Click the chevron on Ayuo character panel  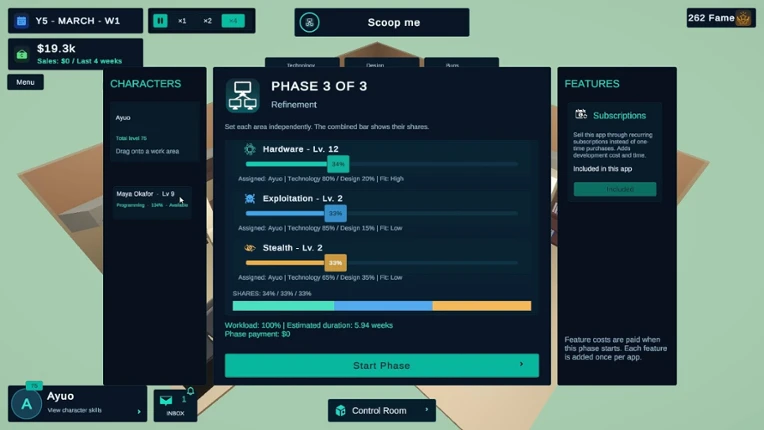coord(139,411)
